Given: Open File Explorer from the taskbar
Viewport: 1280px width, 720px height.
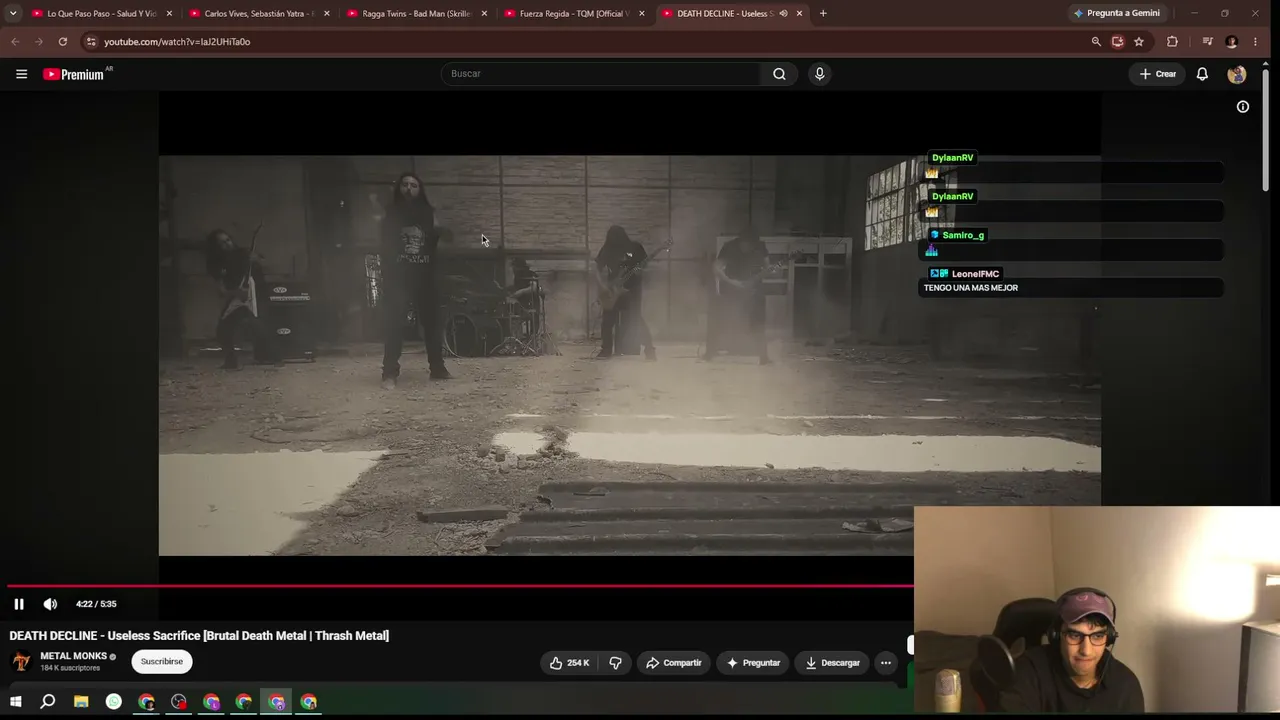Looking at the screenshot, I should [x=81, y=702].
